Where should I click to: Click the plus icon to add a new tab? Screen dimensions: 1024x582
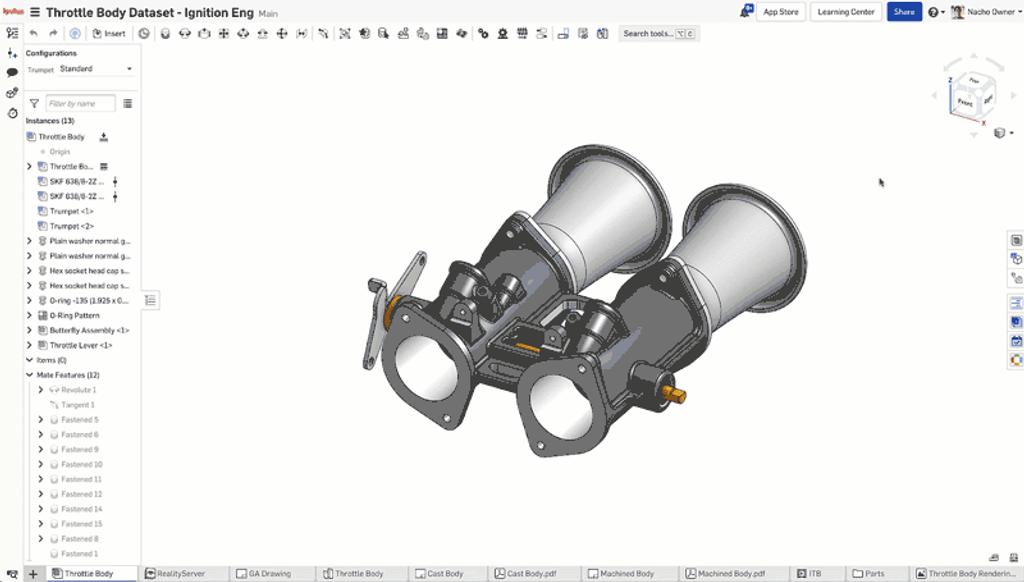click(33, 573)
